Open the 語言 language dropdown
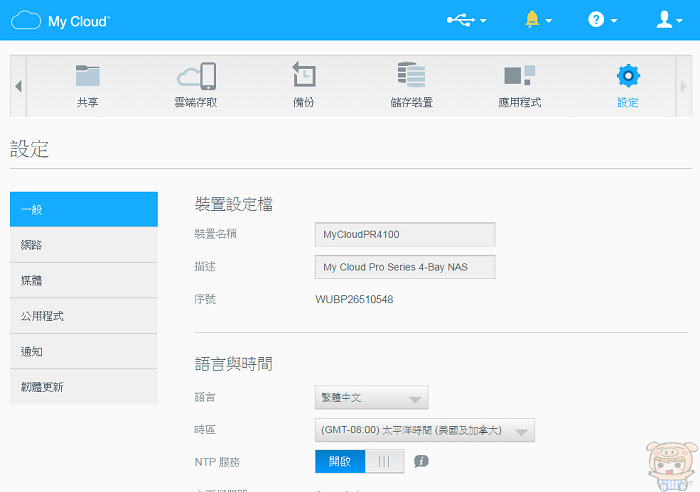 click(371, 397)
